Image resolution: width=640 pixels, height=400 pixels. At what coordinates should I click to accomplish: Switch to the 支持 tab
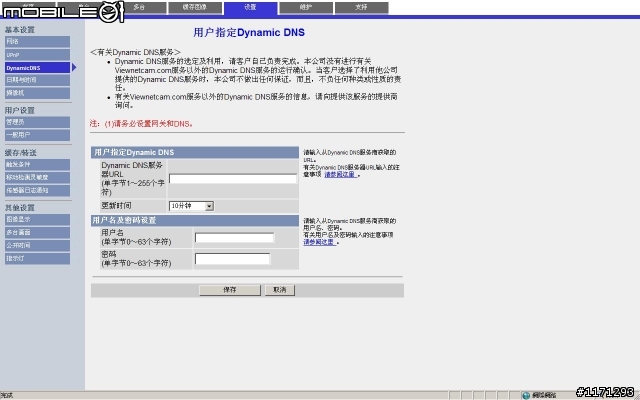pos(361,7)
